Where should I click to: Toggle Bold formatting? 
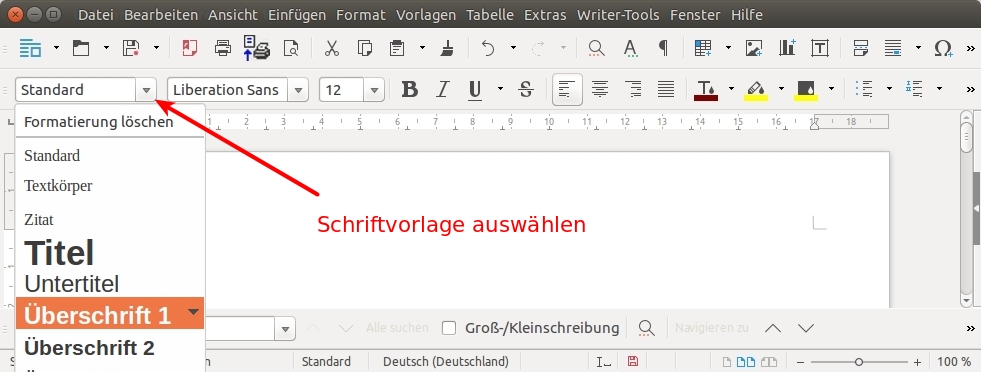point(410,89)
